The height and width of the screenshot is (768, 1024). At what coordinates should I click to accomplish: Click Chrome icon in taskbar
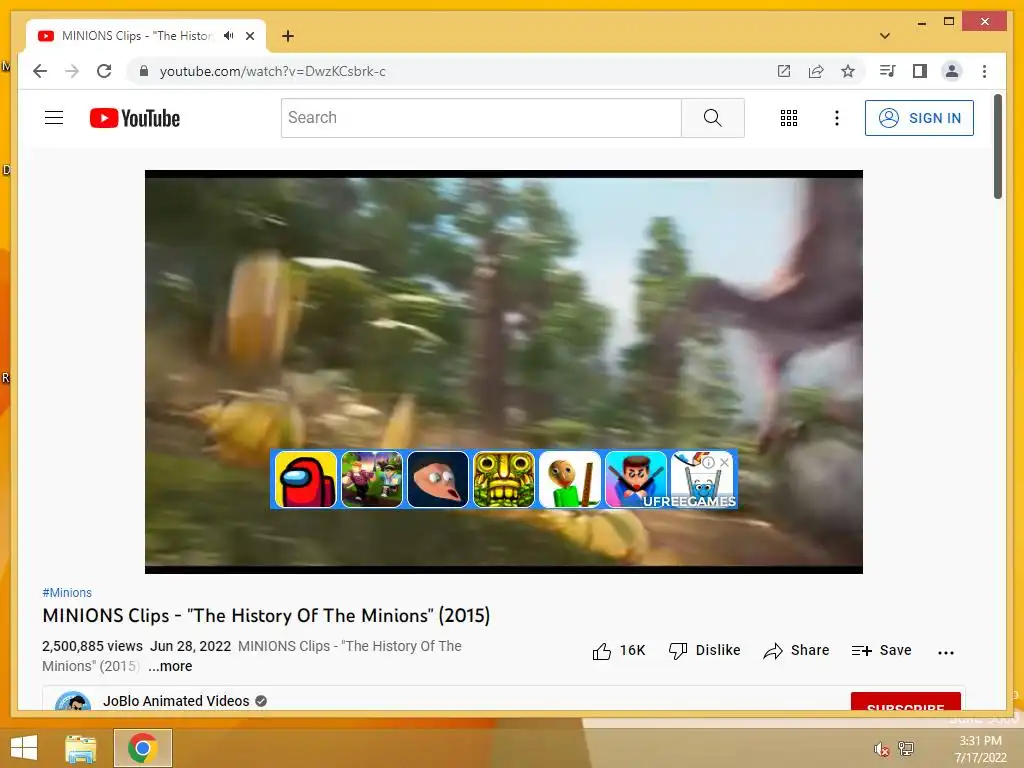coord(142,748)
